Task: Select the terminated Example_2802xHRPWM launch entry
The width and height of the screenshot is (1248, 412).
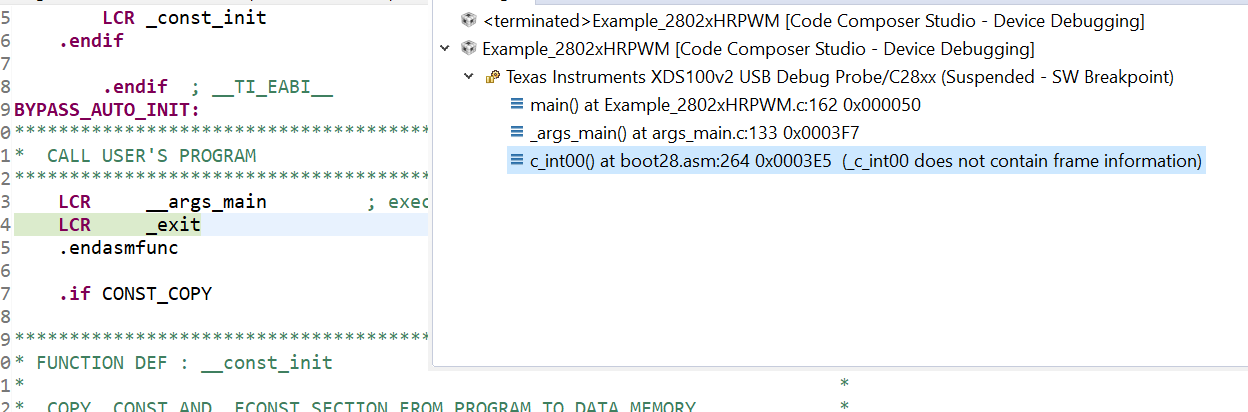Action: [813, 21]
